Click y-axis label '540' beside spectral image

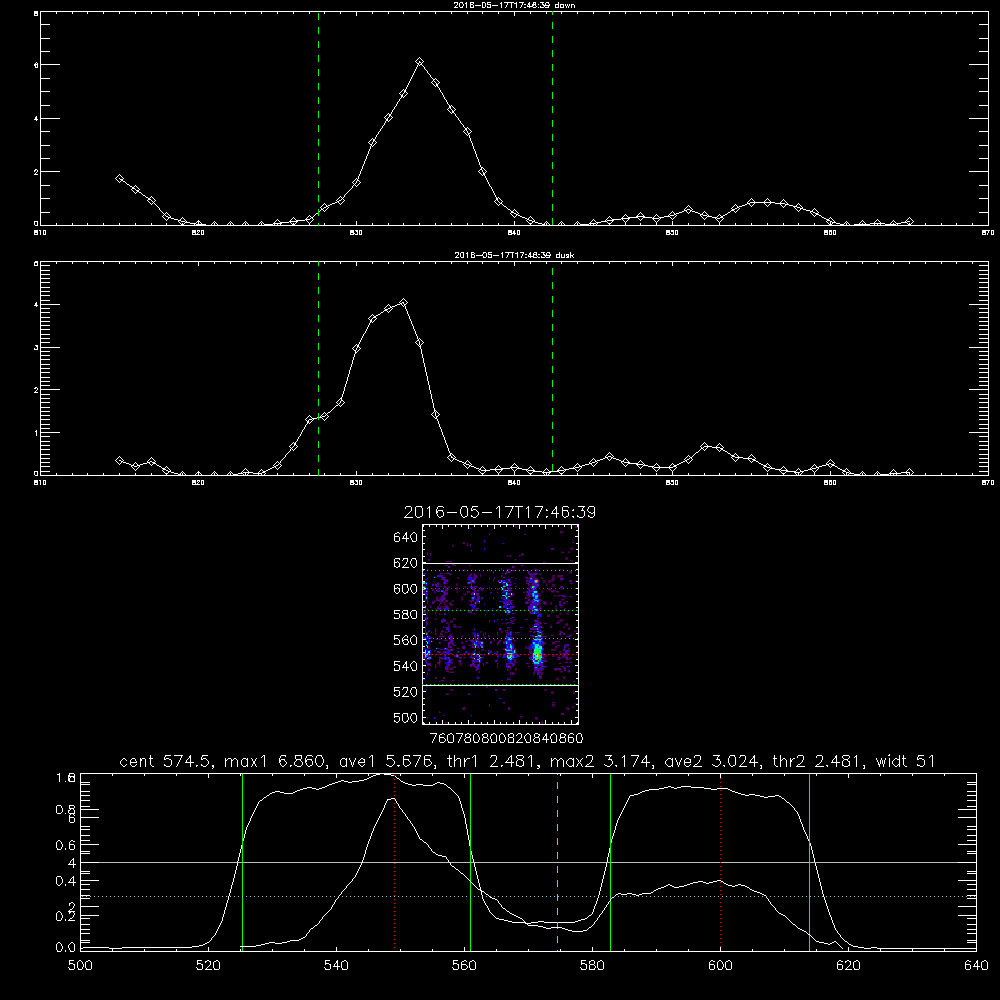click(x=405, y=666)
